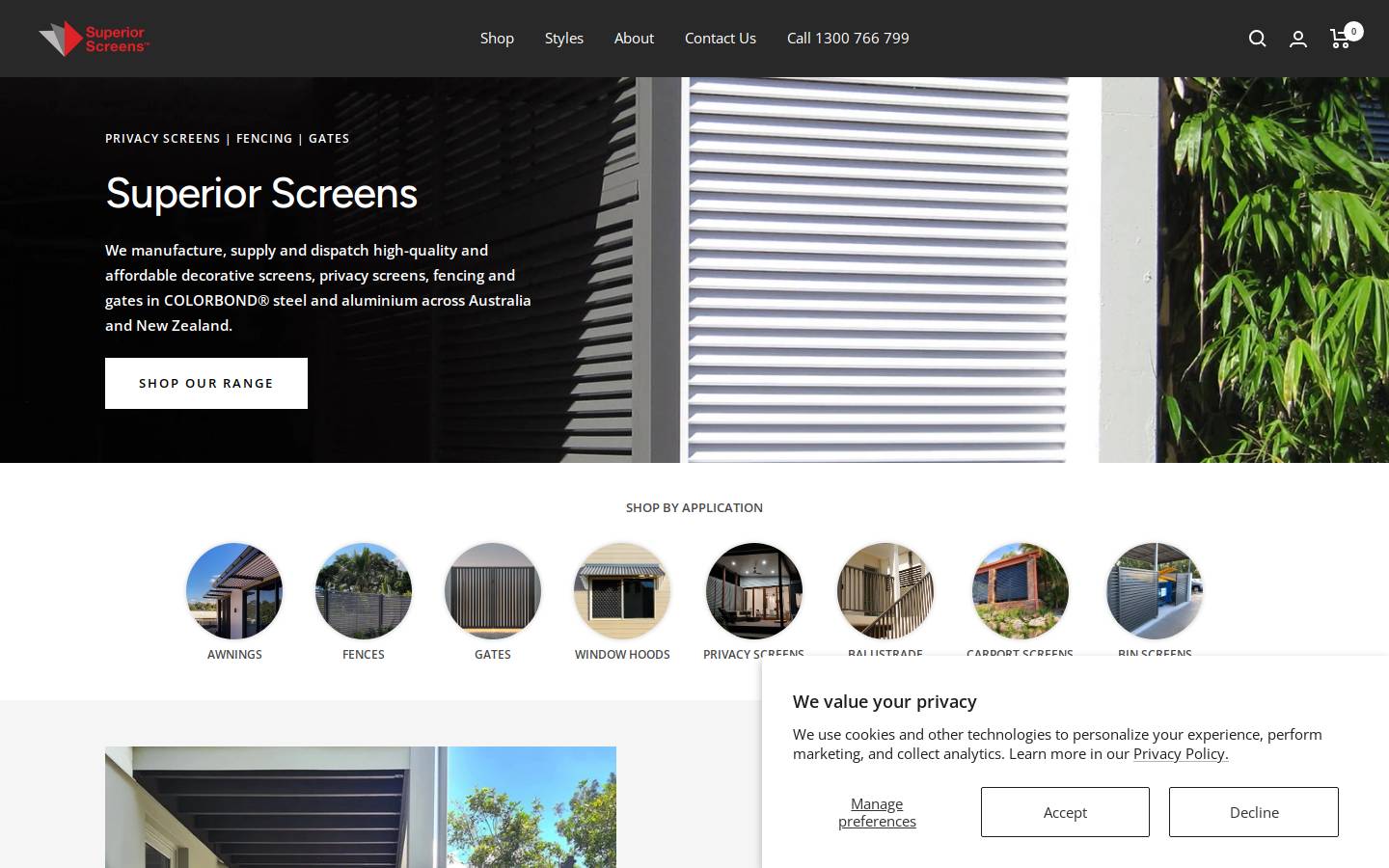Select the Privacy Screens circular thumbnail
Viewport: 1389px width, 868px height.
click(754, 591)
